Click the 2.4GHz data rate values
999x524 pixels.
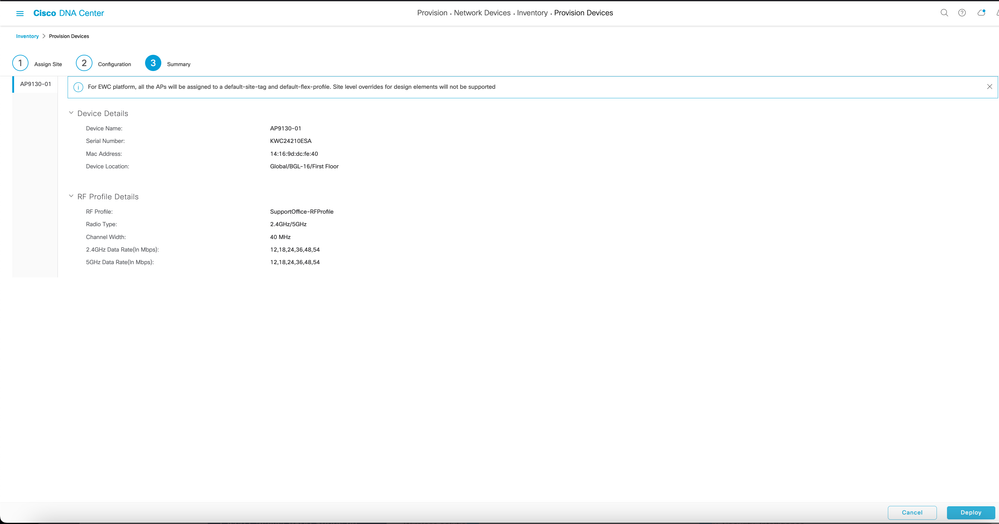pyautogui.click(x=294, y=250)
